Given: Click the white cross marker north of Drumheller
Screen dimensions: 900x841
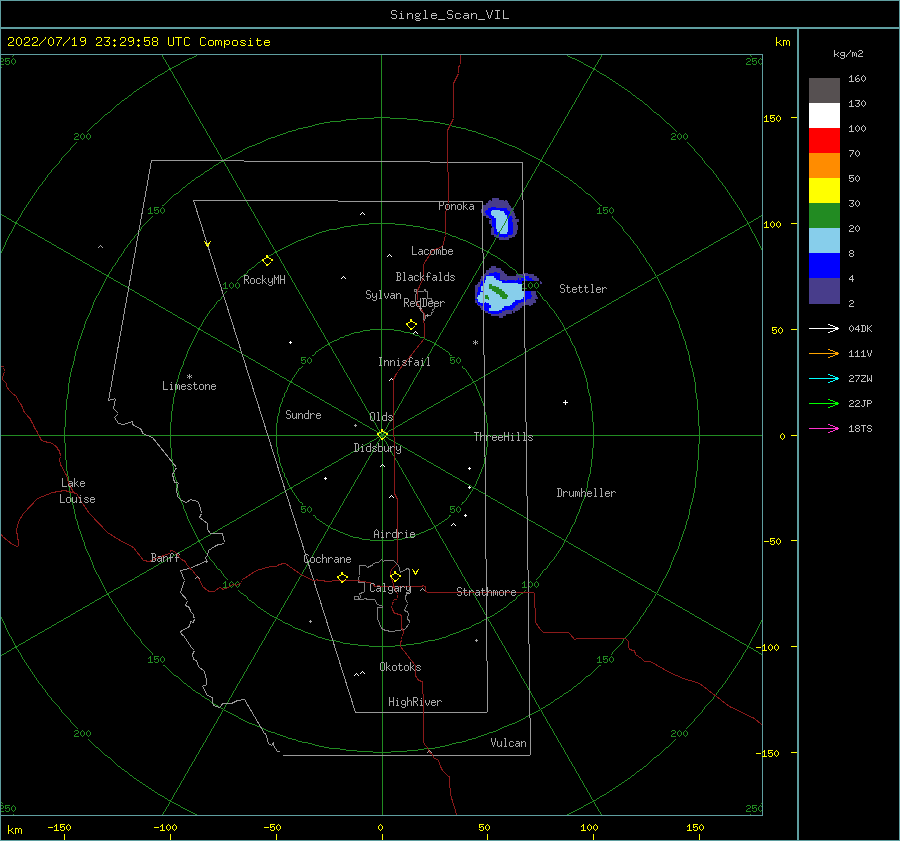Looking at the screenshot, I should point(565,402).
